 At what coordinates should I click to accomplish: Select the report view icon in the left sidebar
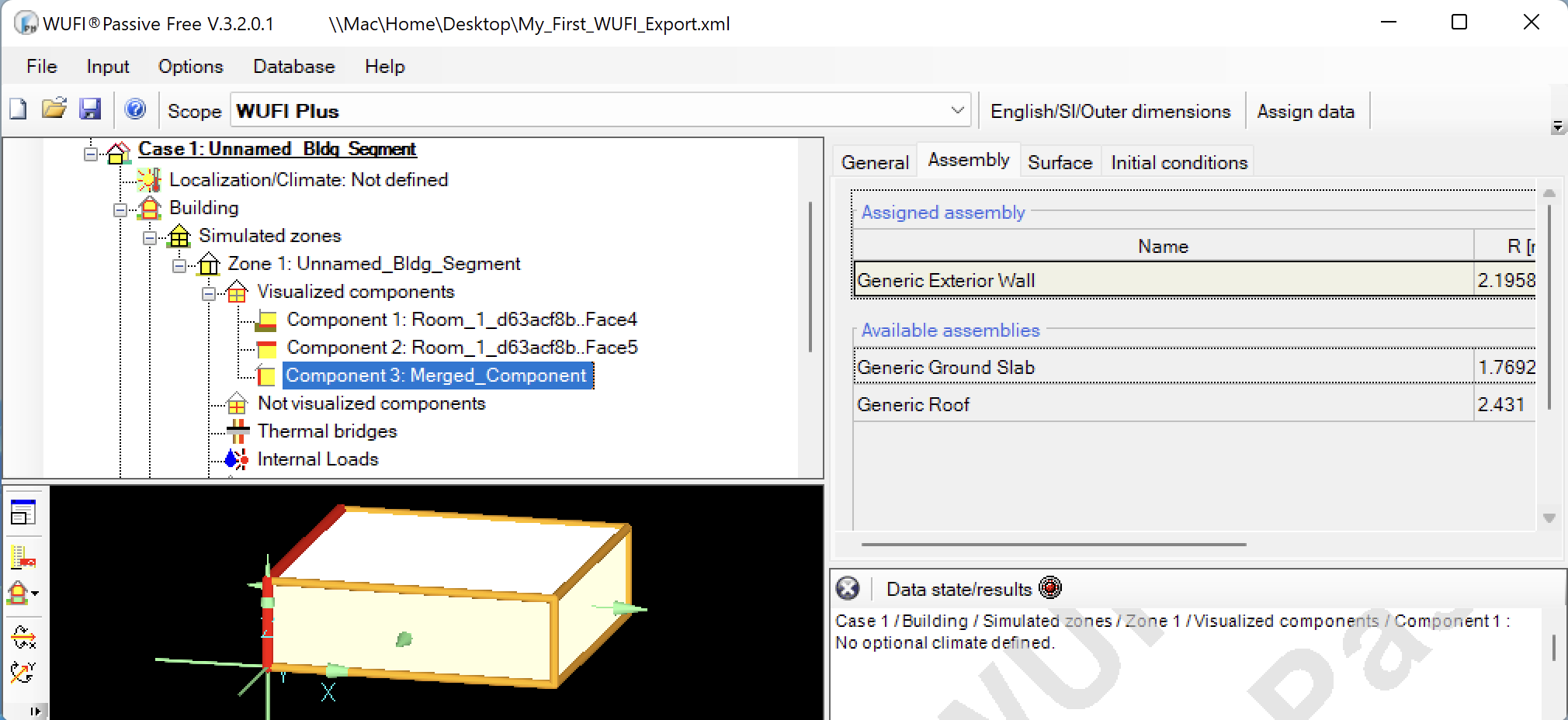[23, 512]
